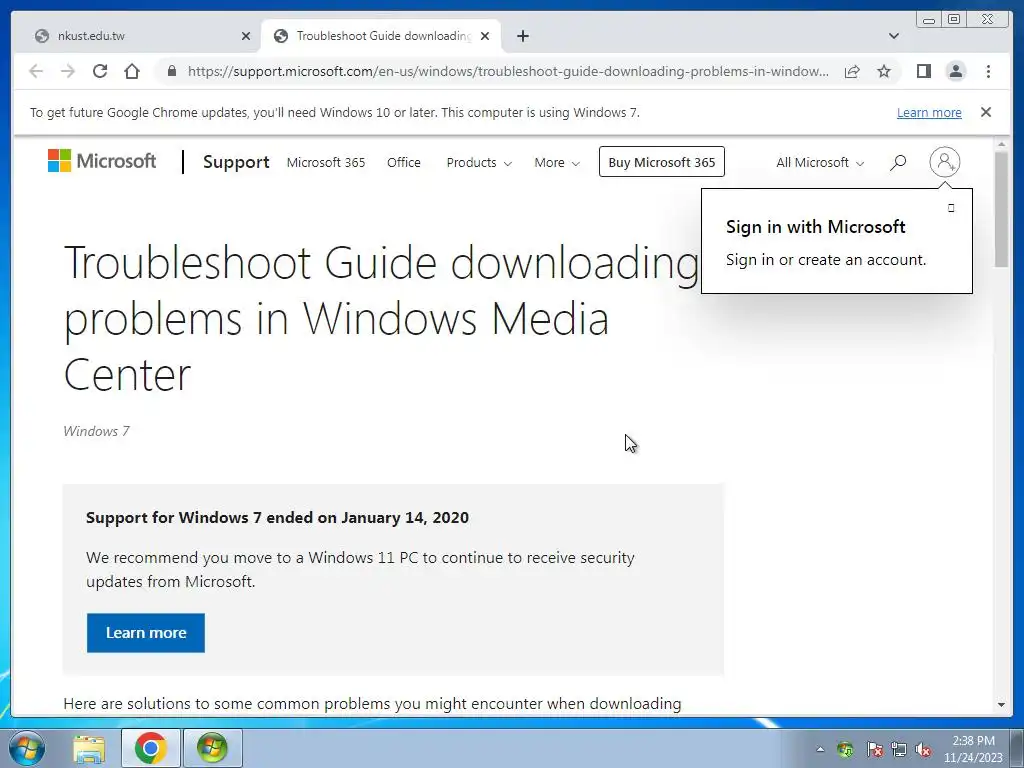This screenshot has width=1024, height=768.
Task: Share this page icon in address bar
Action: pos(852,71)
